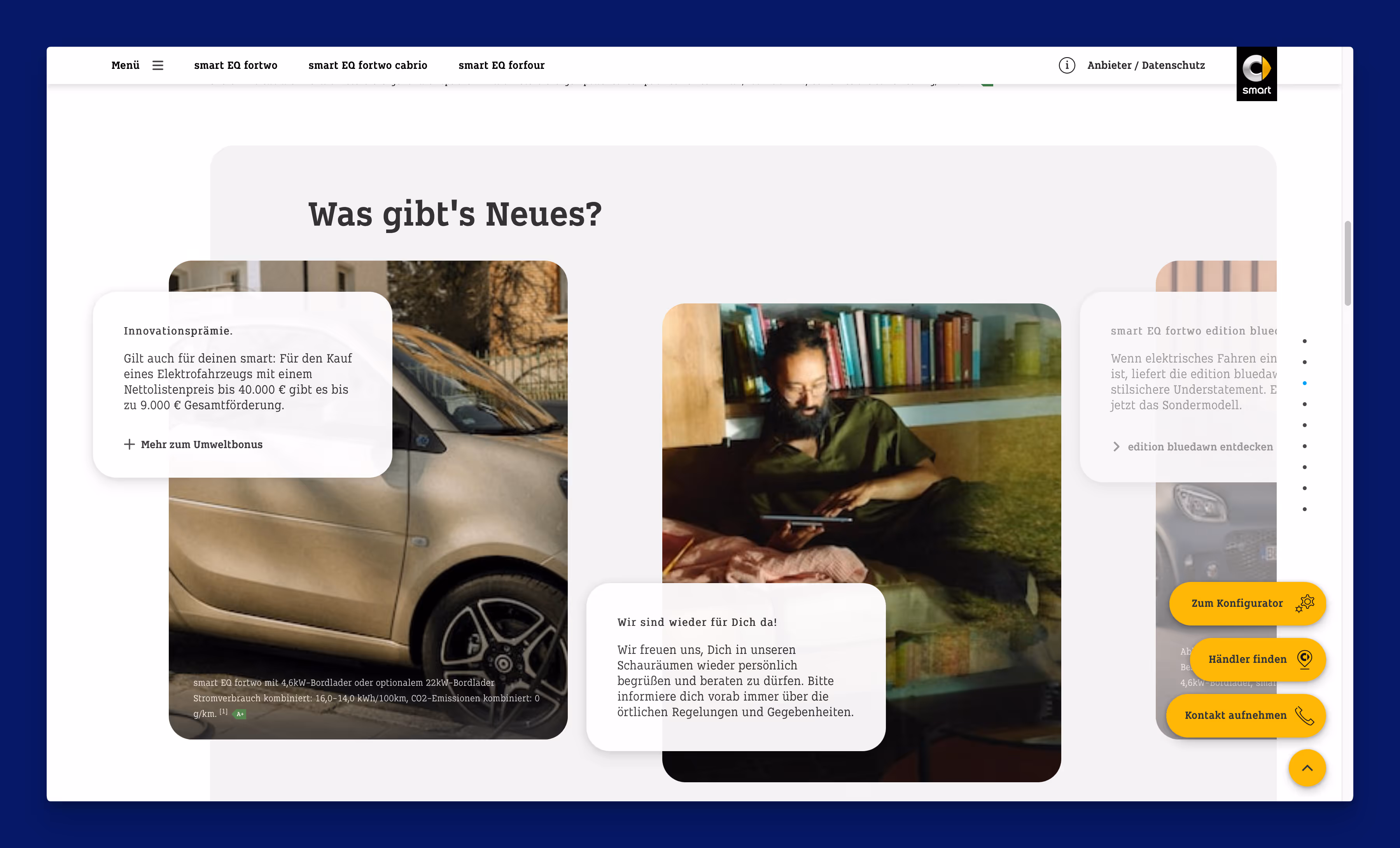Switch to the smart EQ fortwo cabrio tab
The image size is (1400, 848).
click(367, 65)
